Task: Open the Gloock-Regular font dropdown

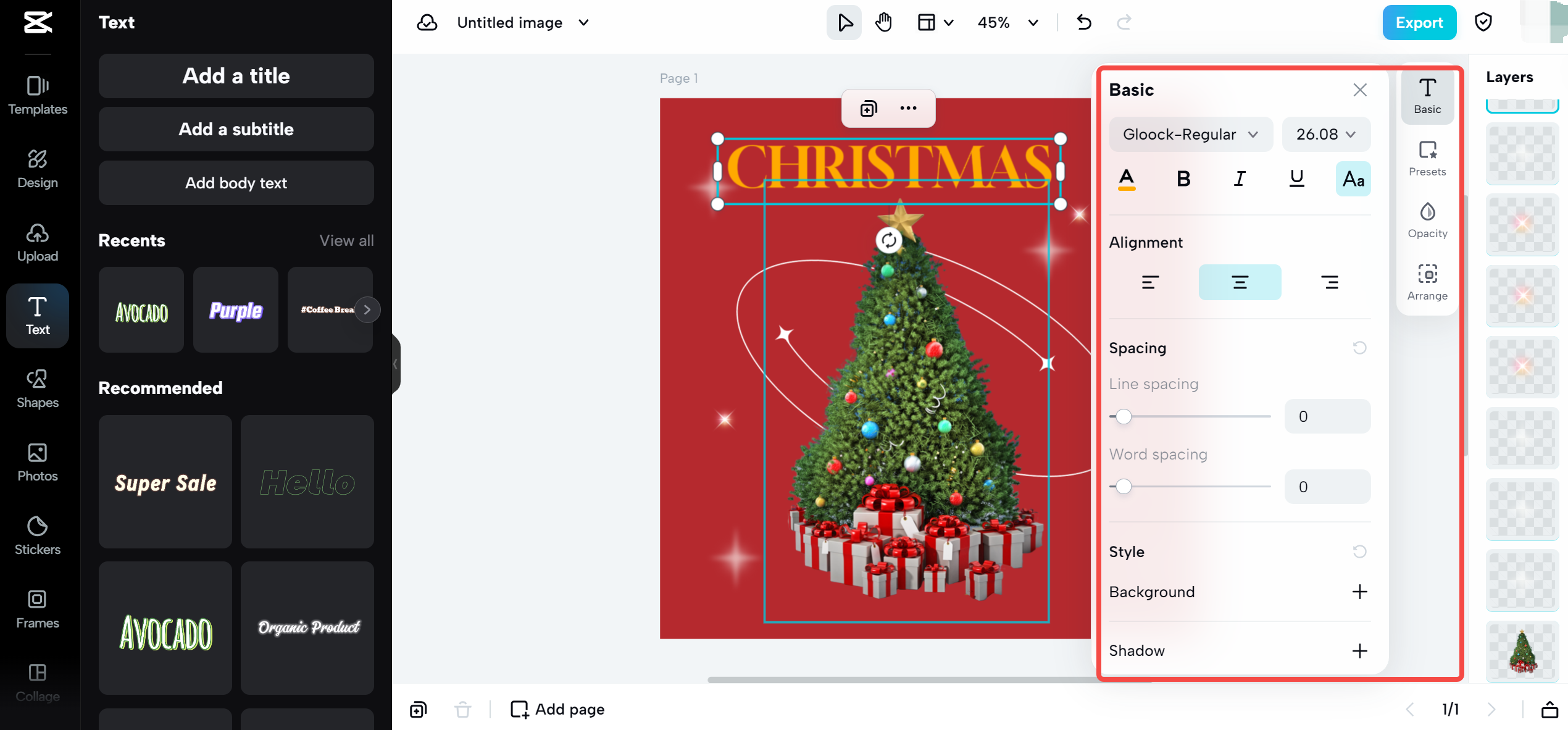Action: [x=1190, y=134]
